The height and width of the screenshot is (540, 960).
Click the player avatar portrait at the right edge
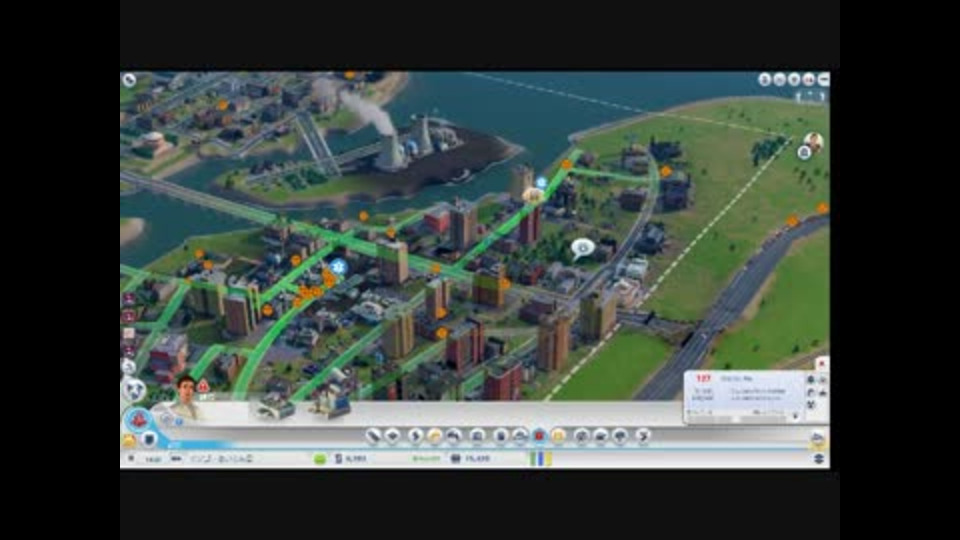click(x=814, y=141)
